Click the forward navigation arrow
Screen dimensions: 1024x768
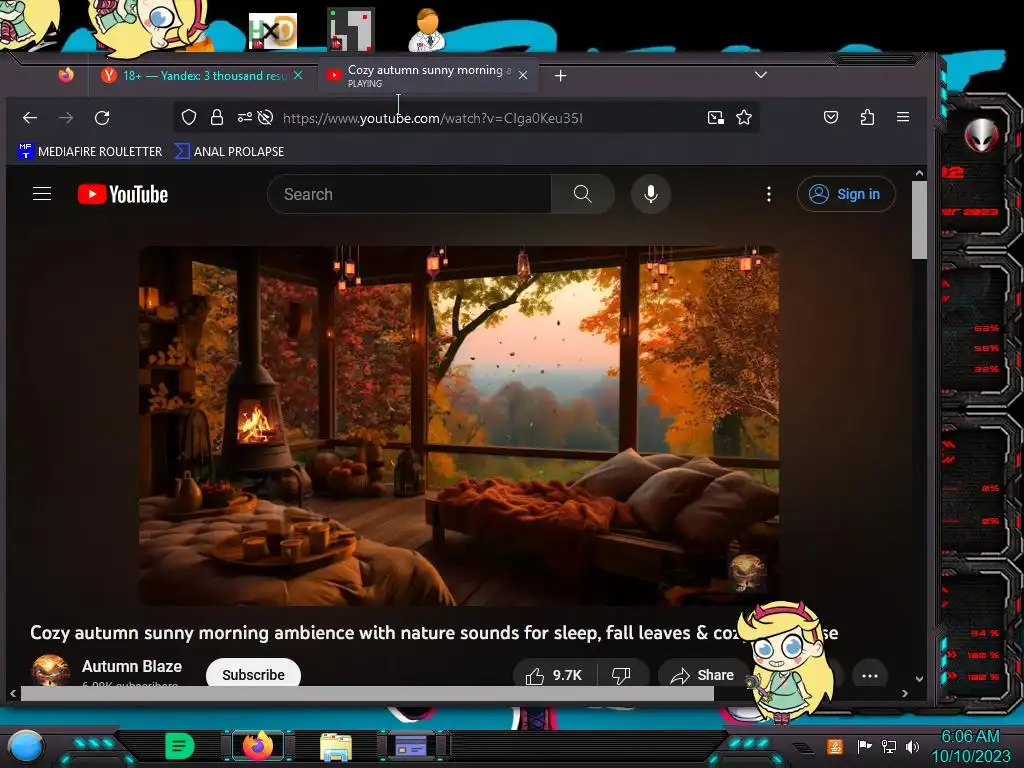click(x=66, y=118)
